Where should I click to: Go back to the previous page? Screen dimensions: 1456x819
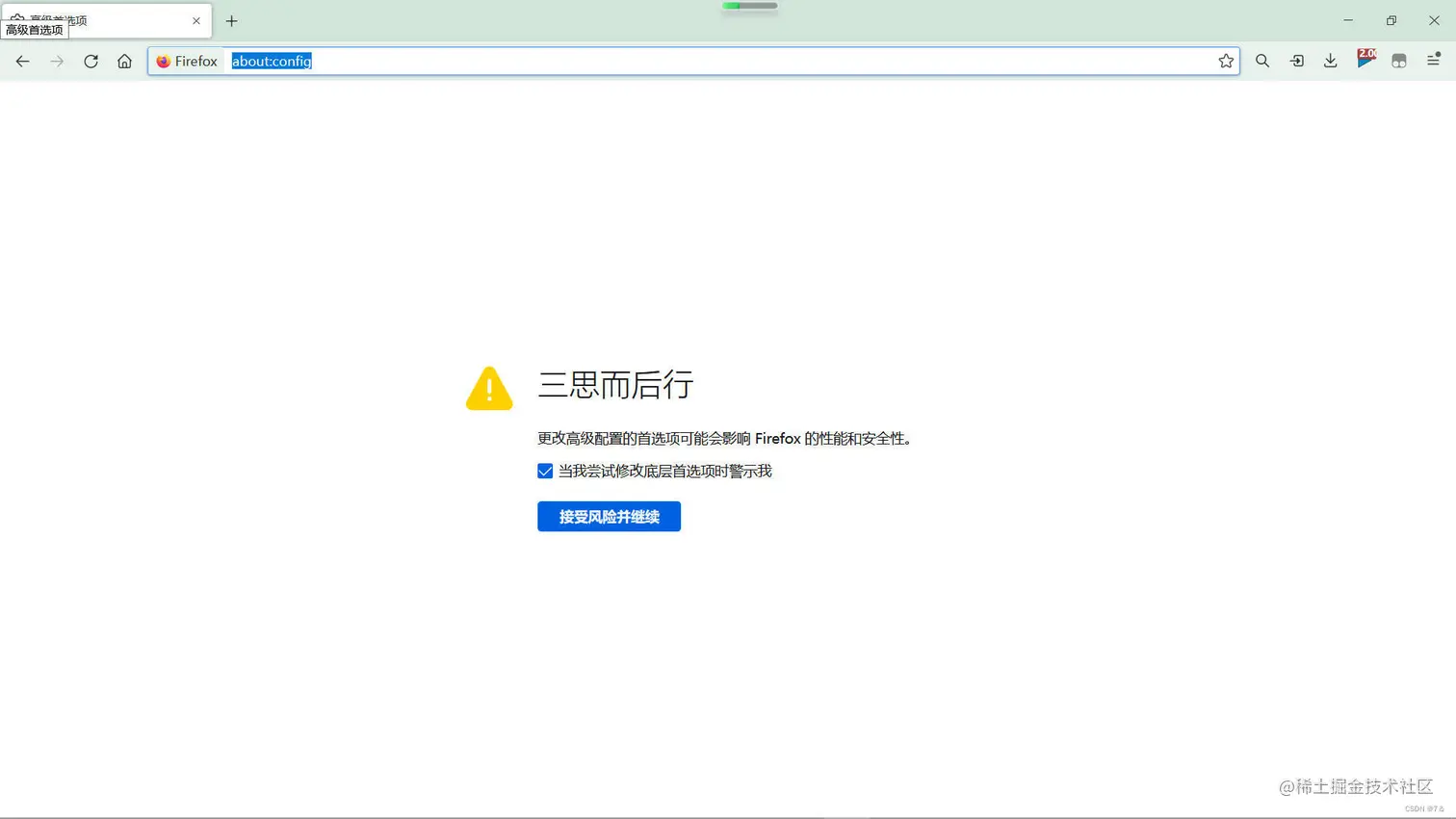tap(23, 61)
